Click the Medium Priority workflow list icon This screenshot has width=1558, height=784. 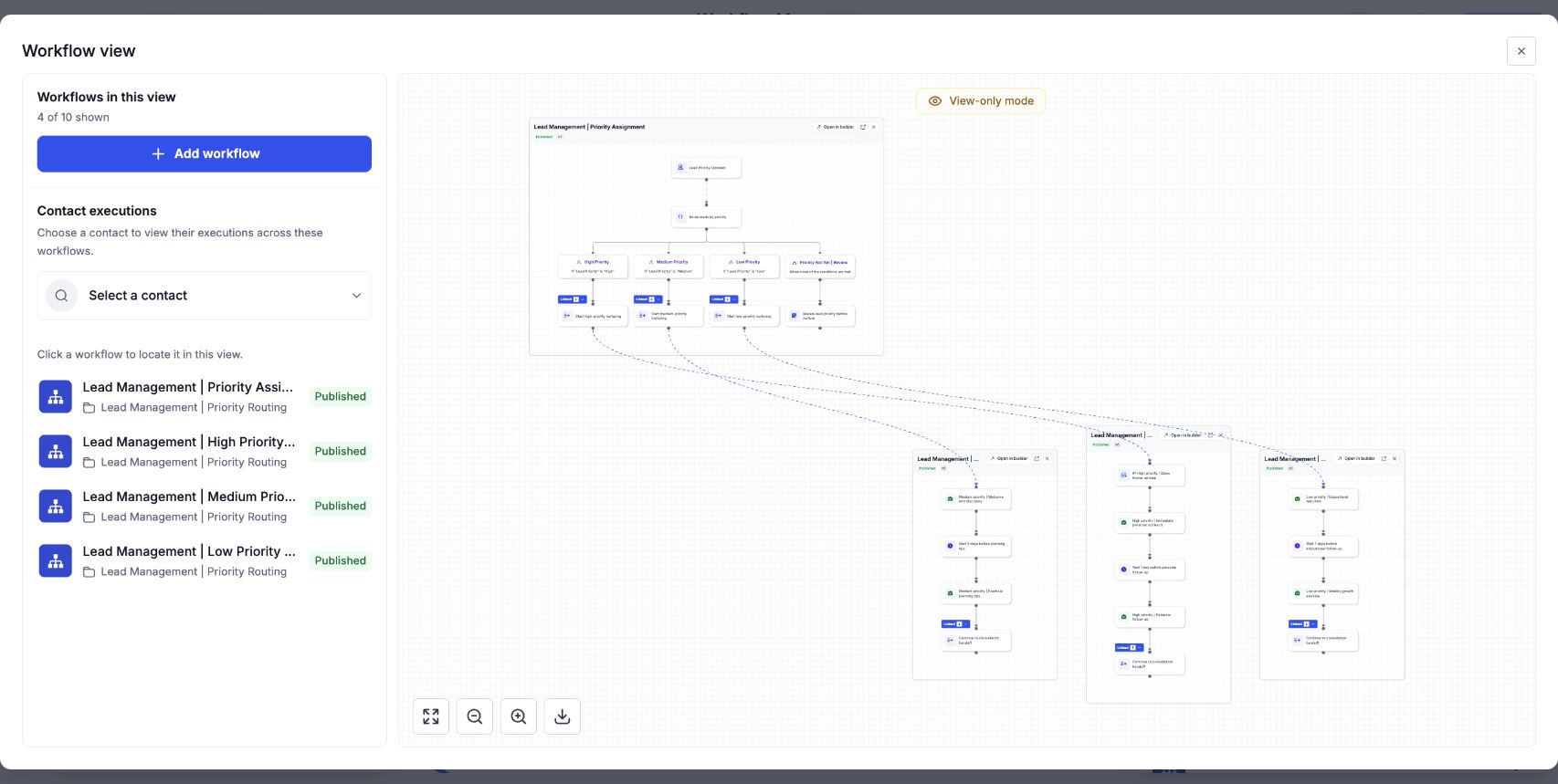click(56, 506)
